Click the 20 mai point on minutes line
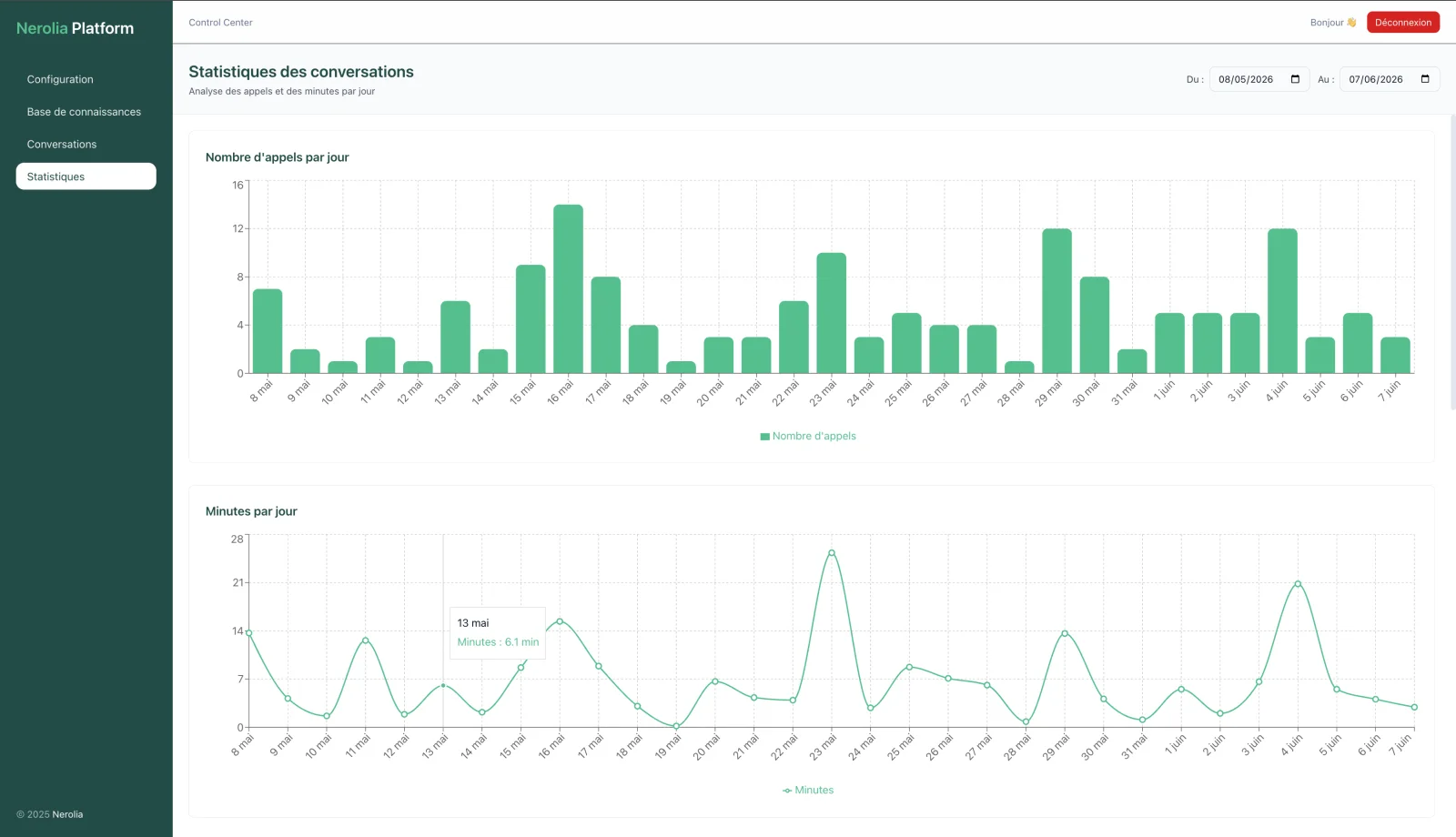Viewport: 1456px width, 837px height. pyautogui.click(x=715, y=681)
